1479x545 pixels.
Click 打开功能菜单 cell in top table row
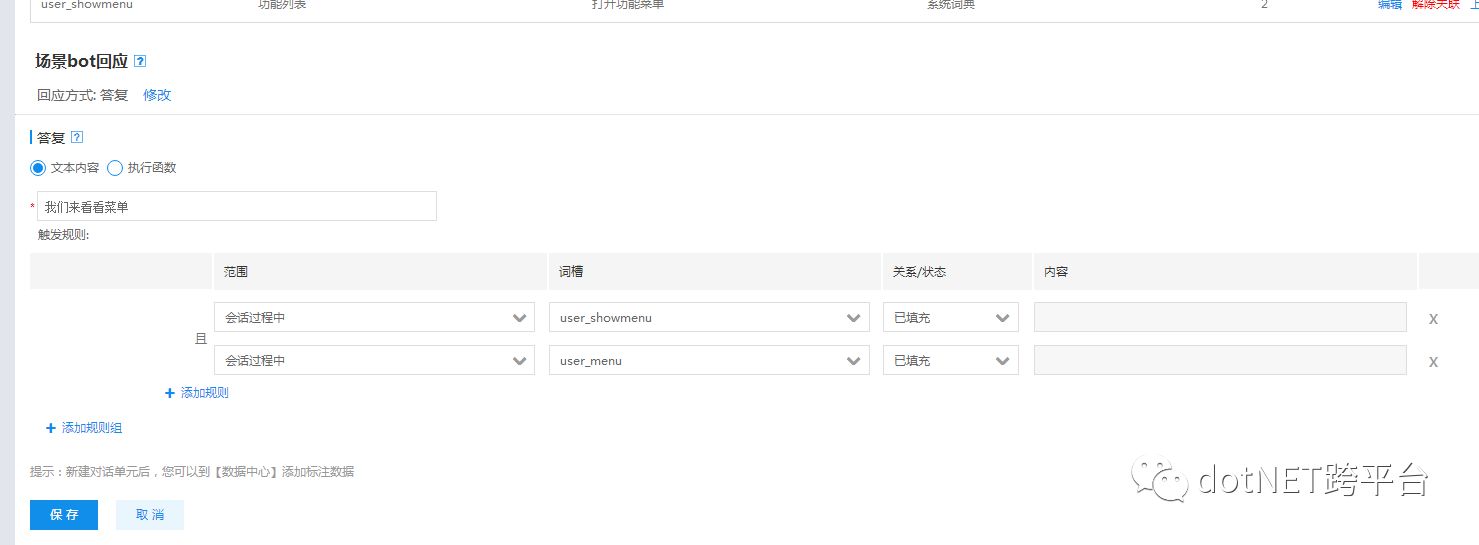628,5
